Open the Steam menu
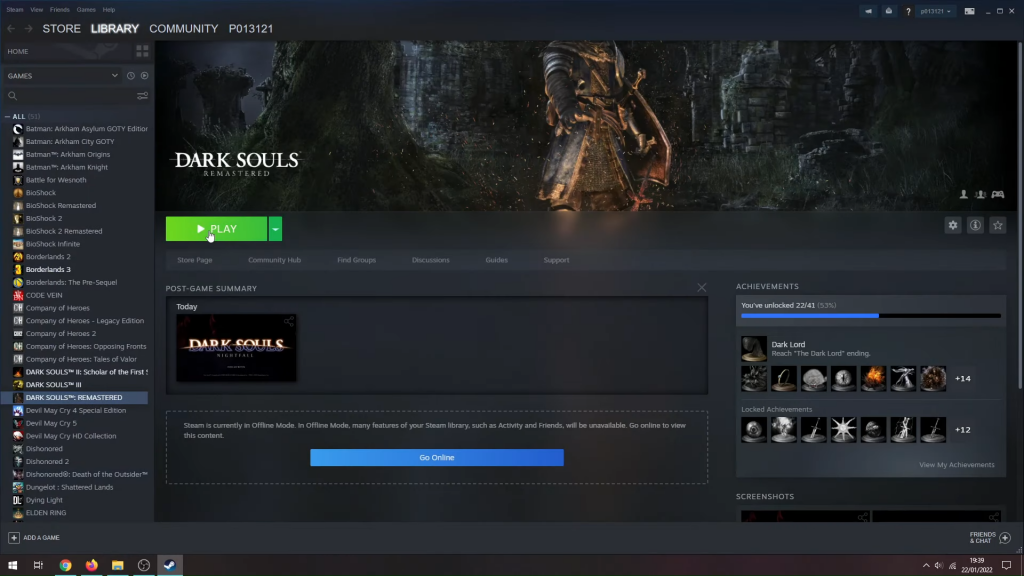Viewport: 1024px width, 576px height. tap(14, 10)
